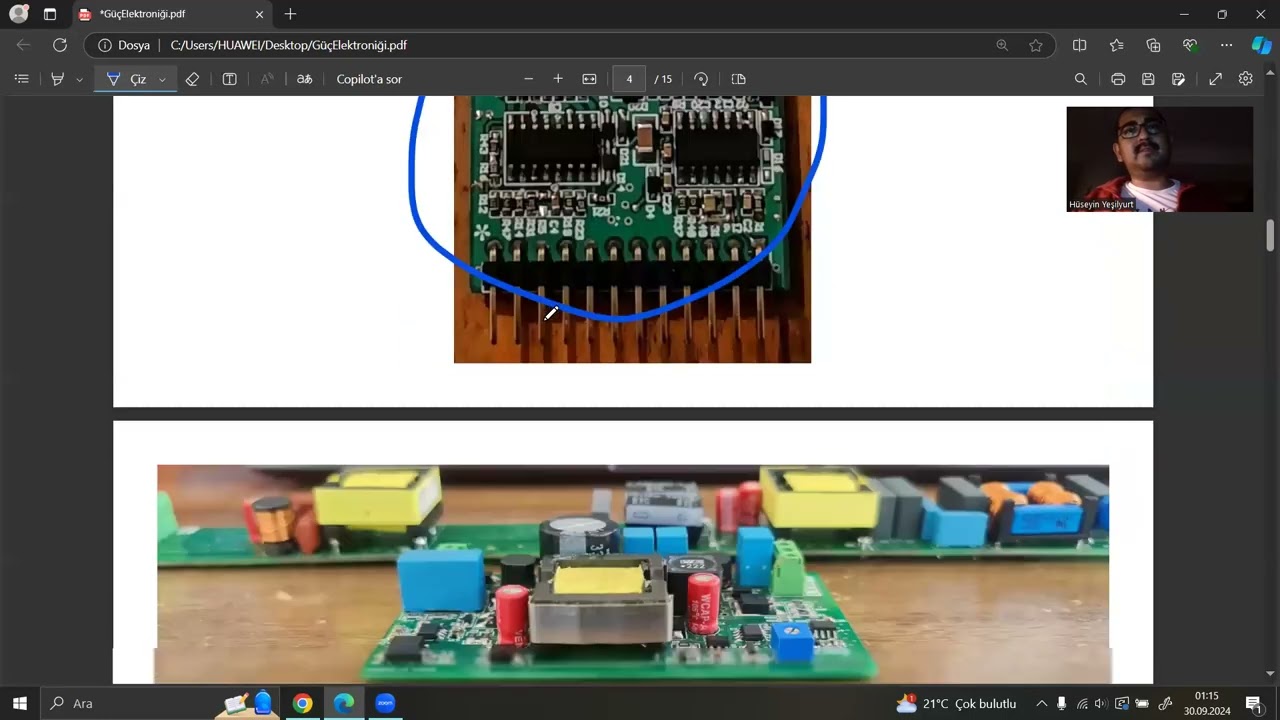Viewport: 1280px width, 720px height.
Task: Click Copilot'a sor button
Action: pos(369,79)
